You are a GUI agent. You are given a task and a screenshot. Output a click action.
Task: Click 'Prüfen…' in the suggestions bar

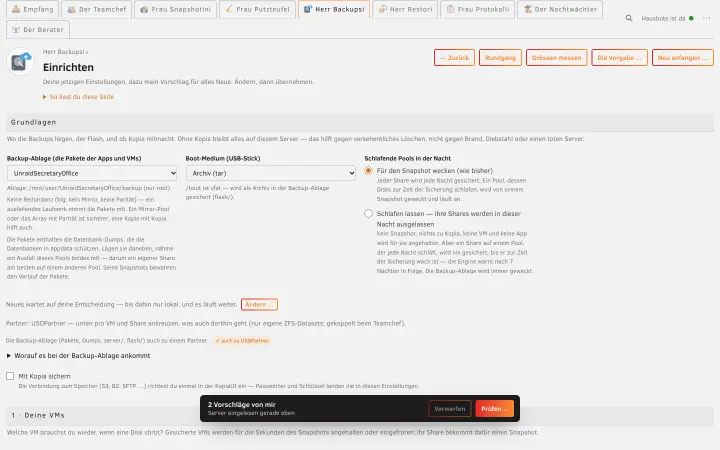pyautogui.click(x=494, y=409)
